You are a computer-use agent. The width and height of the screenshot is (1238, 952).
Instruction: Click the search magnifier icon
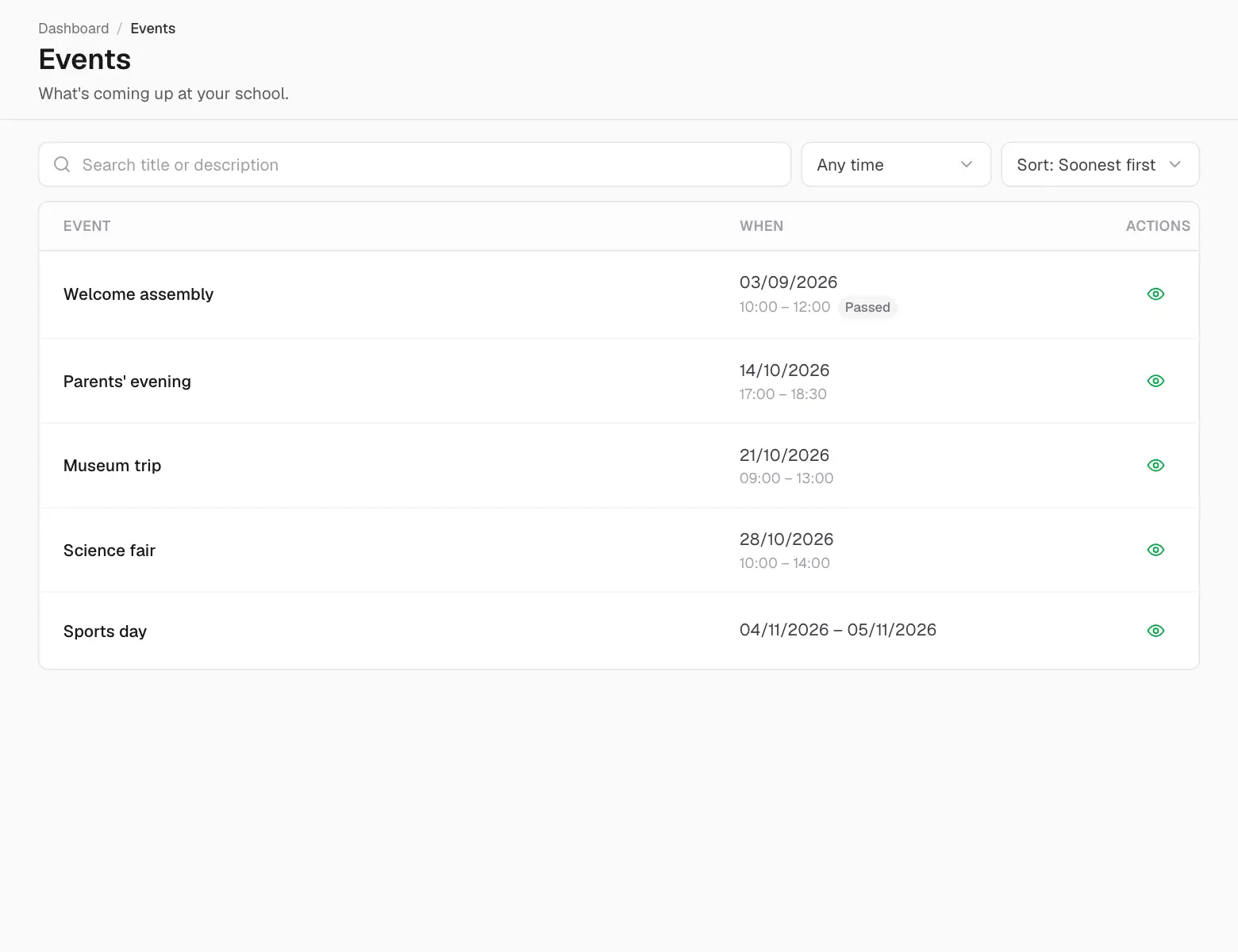click(x=62, y=164)
